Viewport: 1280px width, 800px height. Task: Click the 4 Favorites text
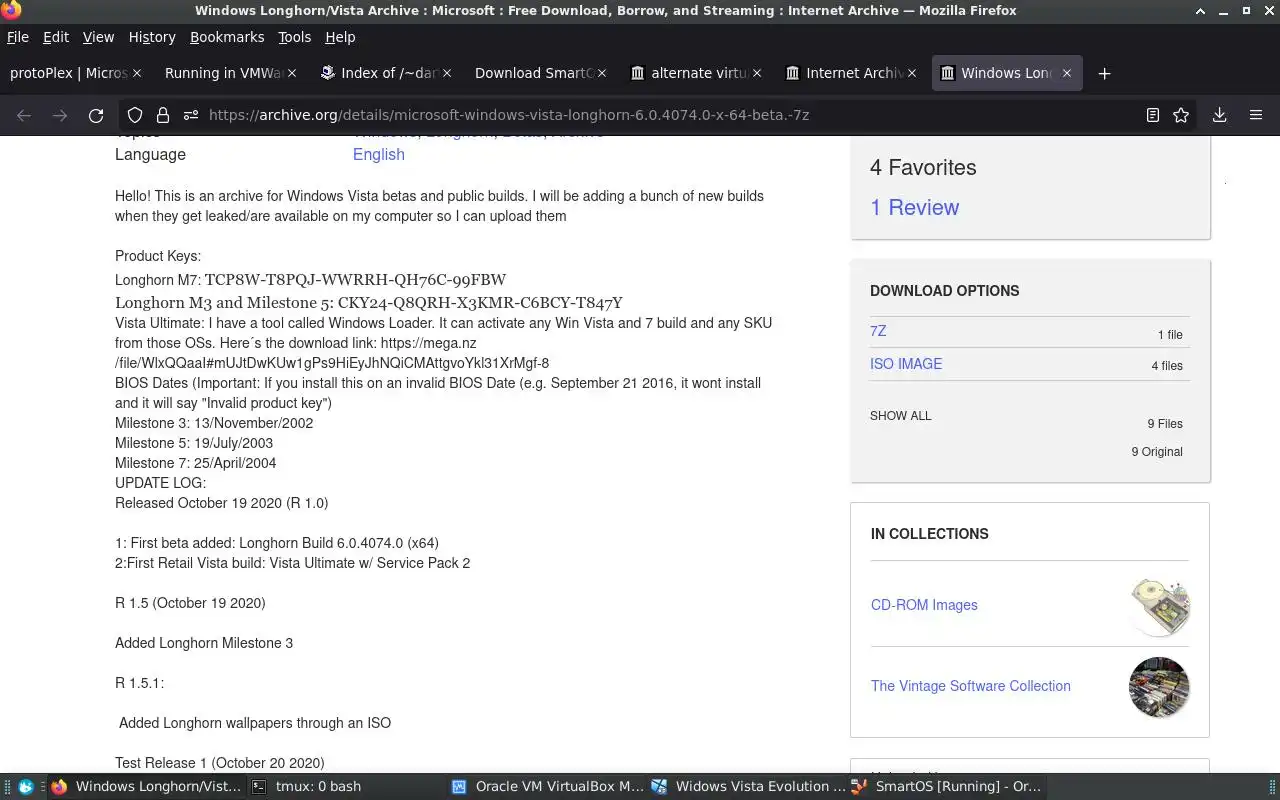click(923, 167)
